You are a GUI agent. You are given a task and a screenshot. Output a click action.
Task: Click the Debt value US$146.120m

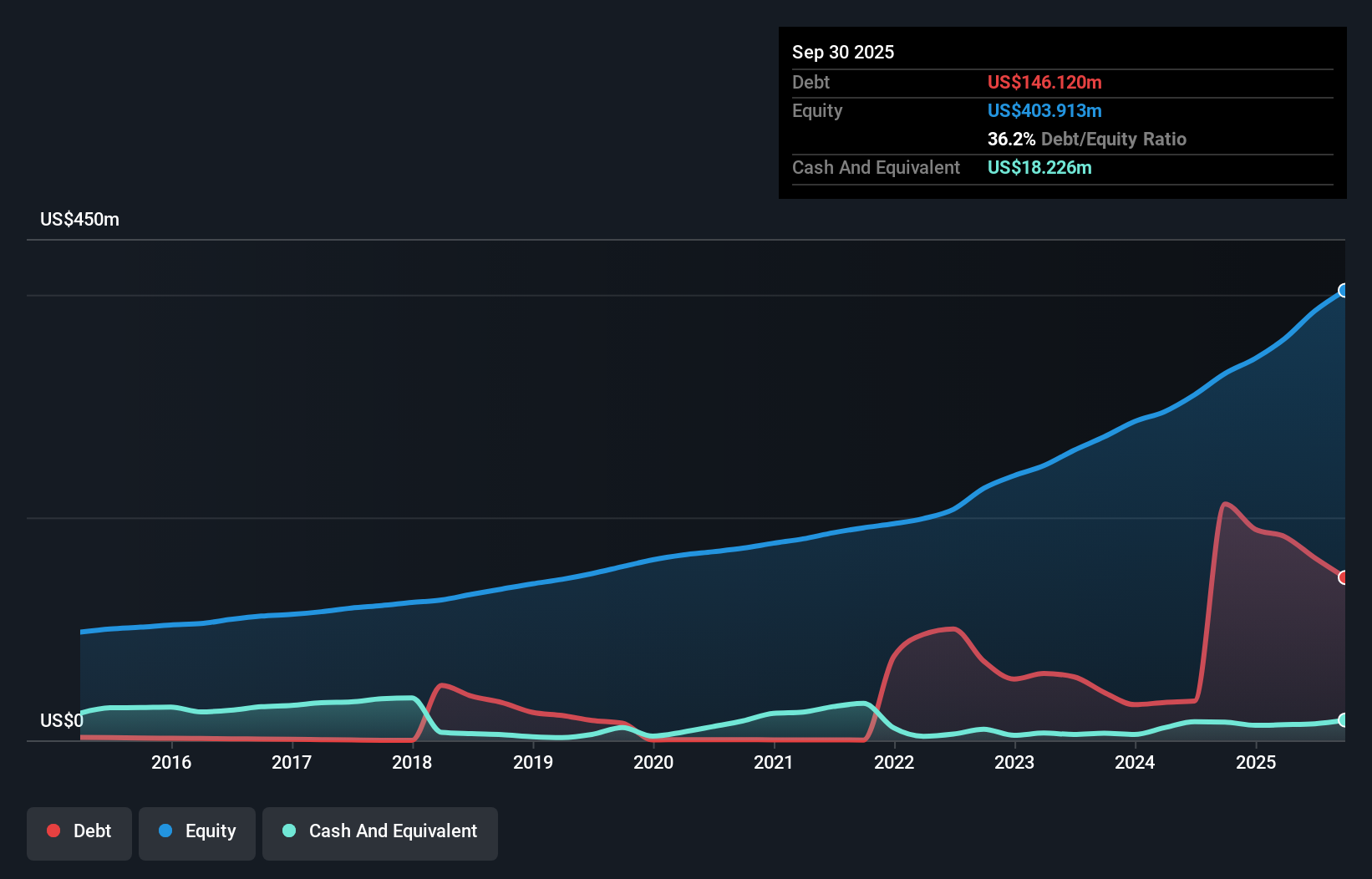[1044, 82]
